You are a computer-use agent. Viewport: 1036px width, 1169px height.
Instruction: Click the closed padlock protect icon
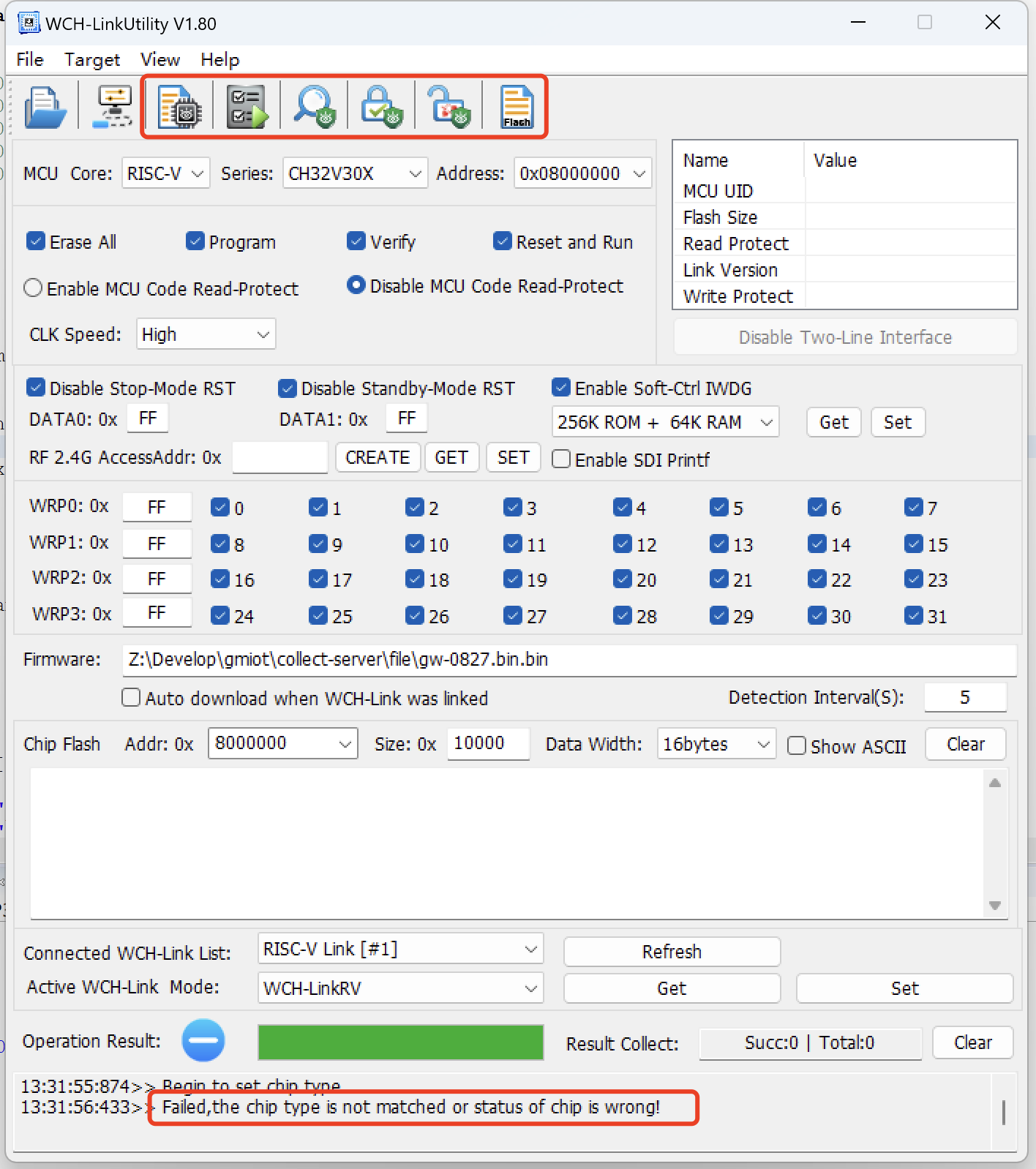coord(381,108)
